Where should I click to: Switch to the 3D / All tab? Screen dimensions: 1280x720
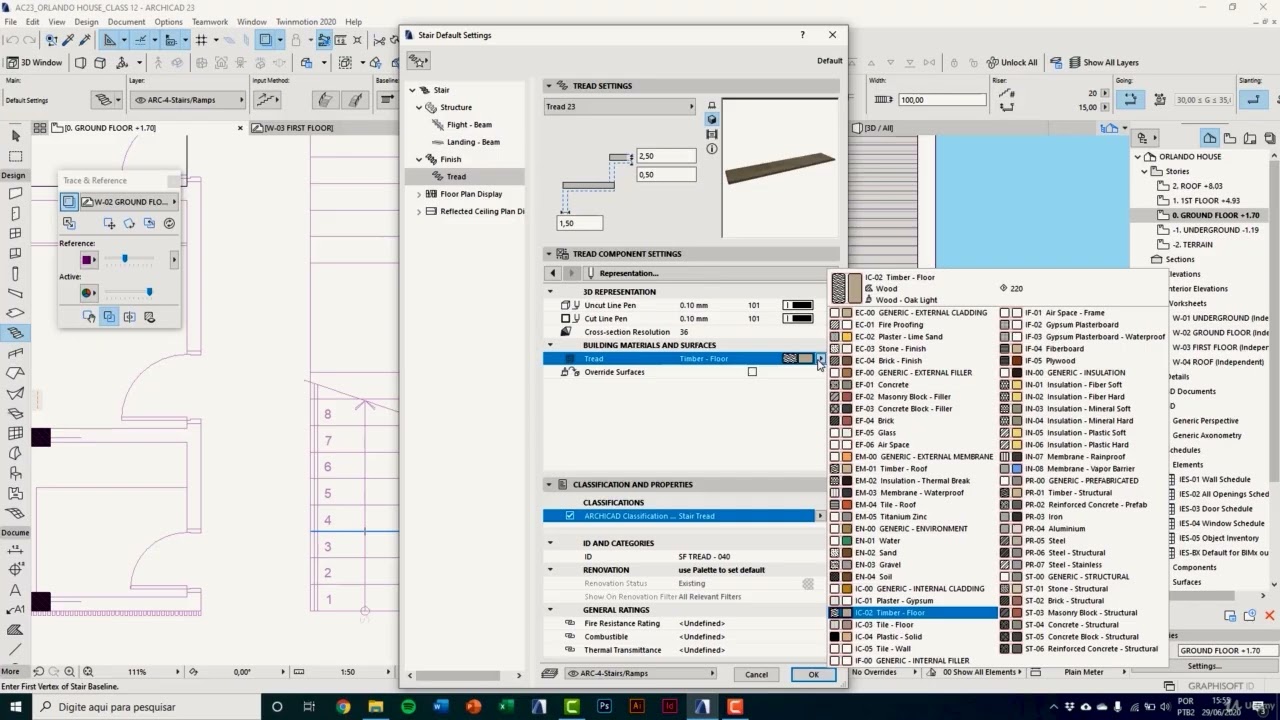tap(879, 128)
